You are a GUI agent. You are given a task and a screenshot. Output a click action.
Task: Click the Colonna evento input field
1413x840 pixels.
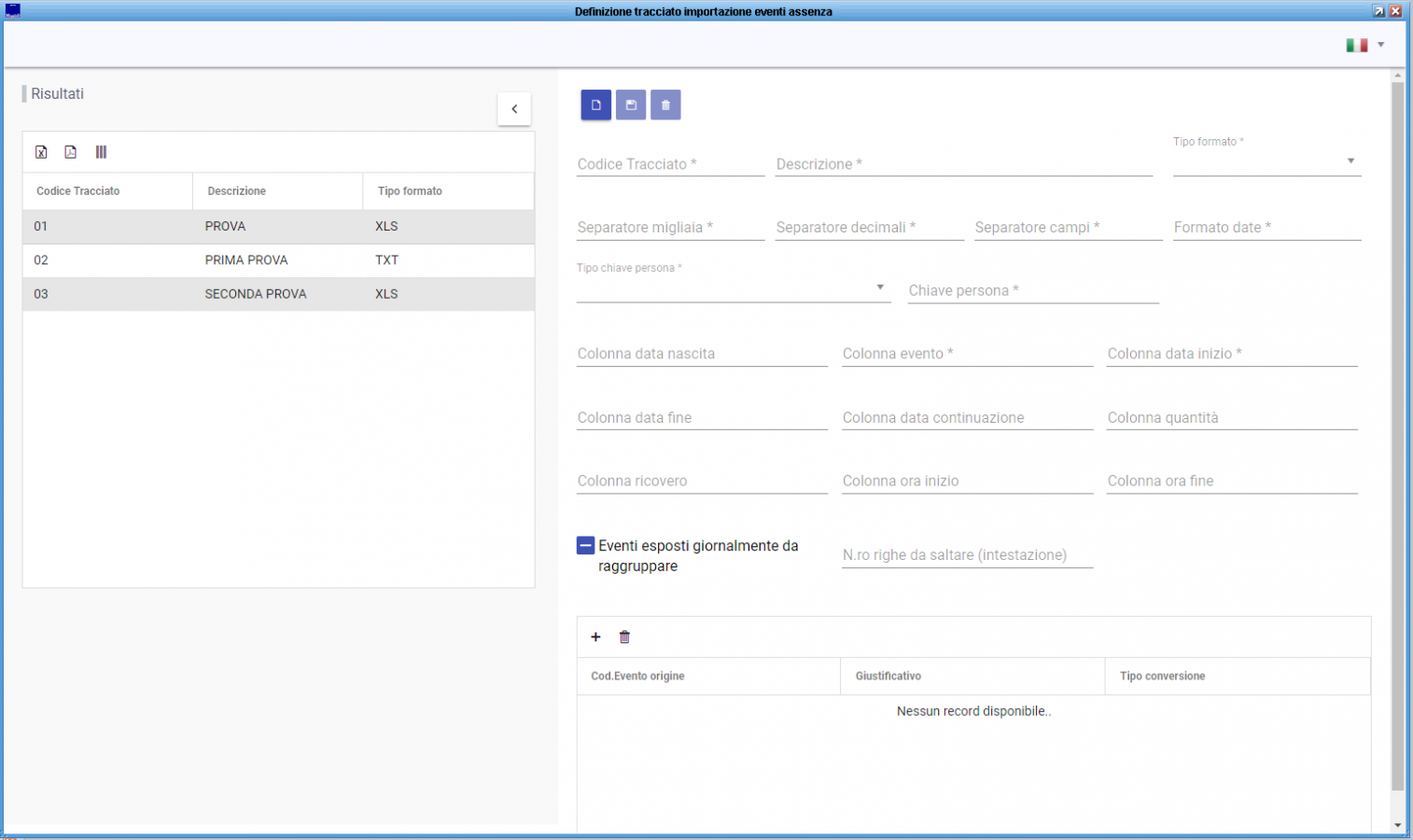[966, 355]
